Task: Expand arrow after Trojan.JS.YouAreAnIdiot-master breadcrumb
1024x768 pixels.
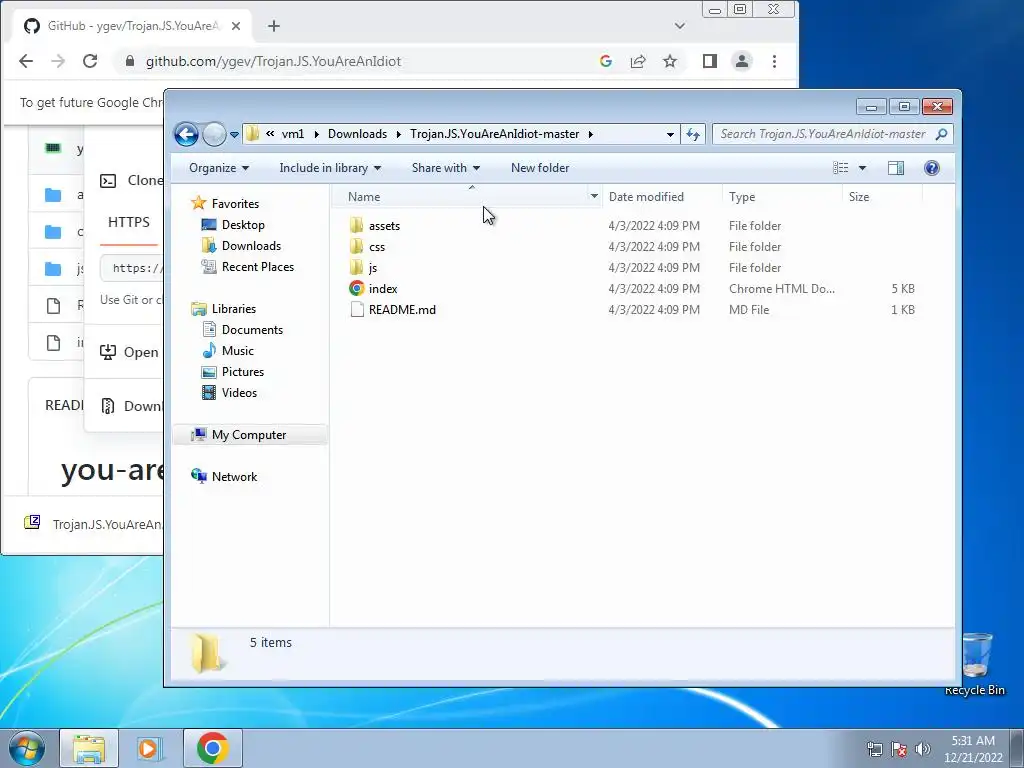Action: [x=590, y=134]
